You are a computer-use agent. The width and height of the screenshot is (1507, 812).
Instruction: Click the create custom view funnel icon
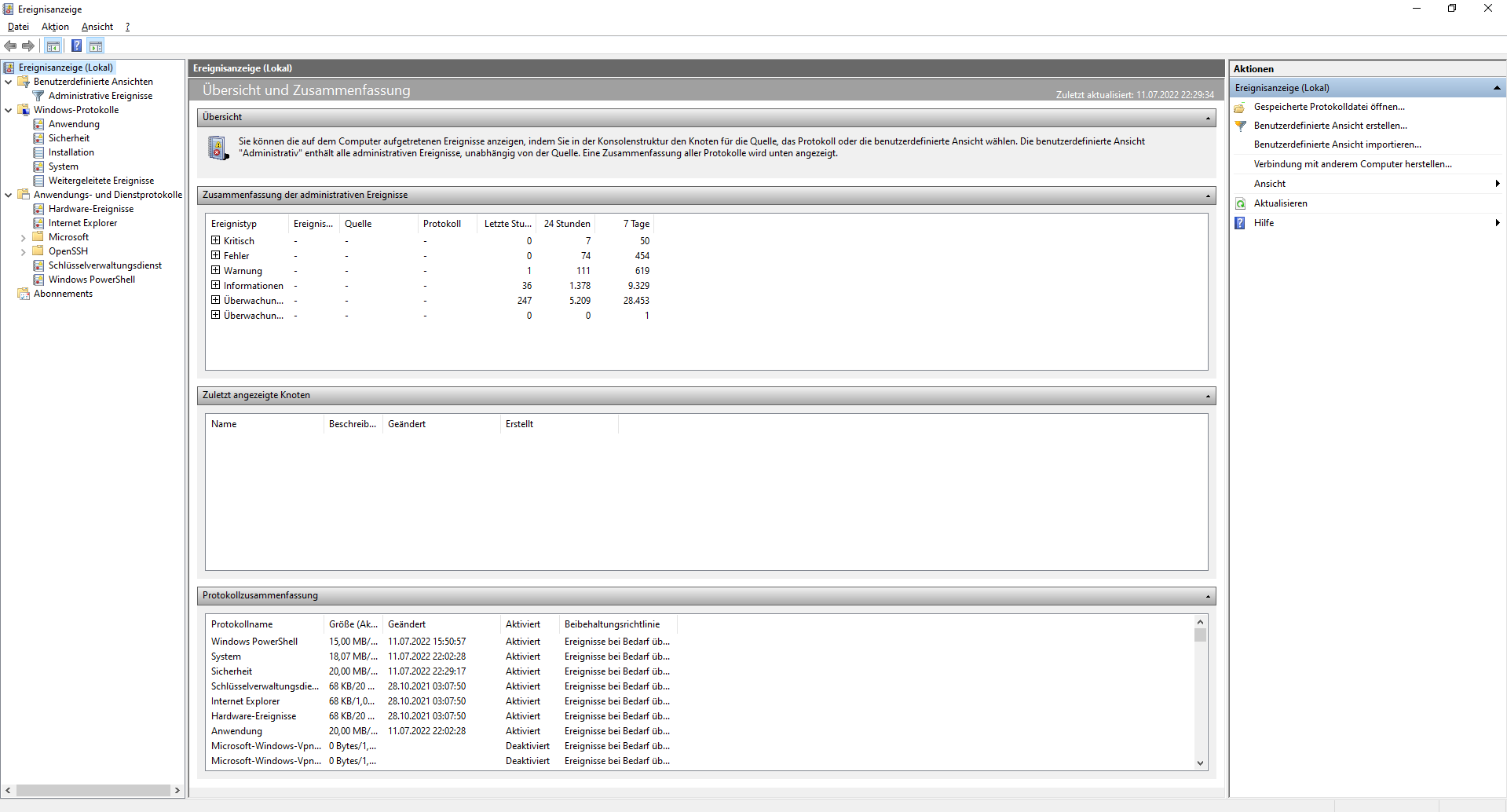click(1241, 126)
